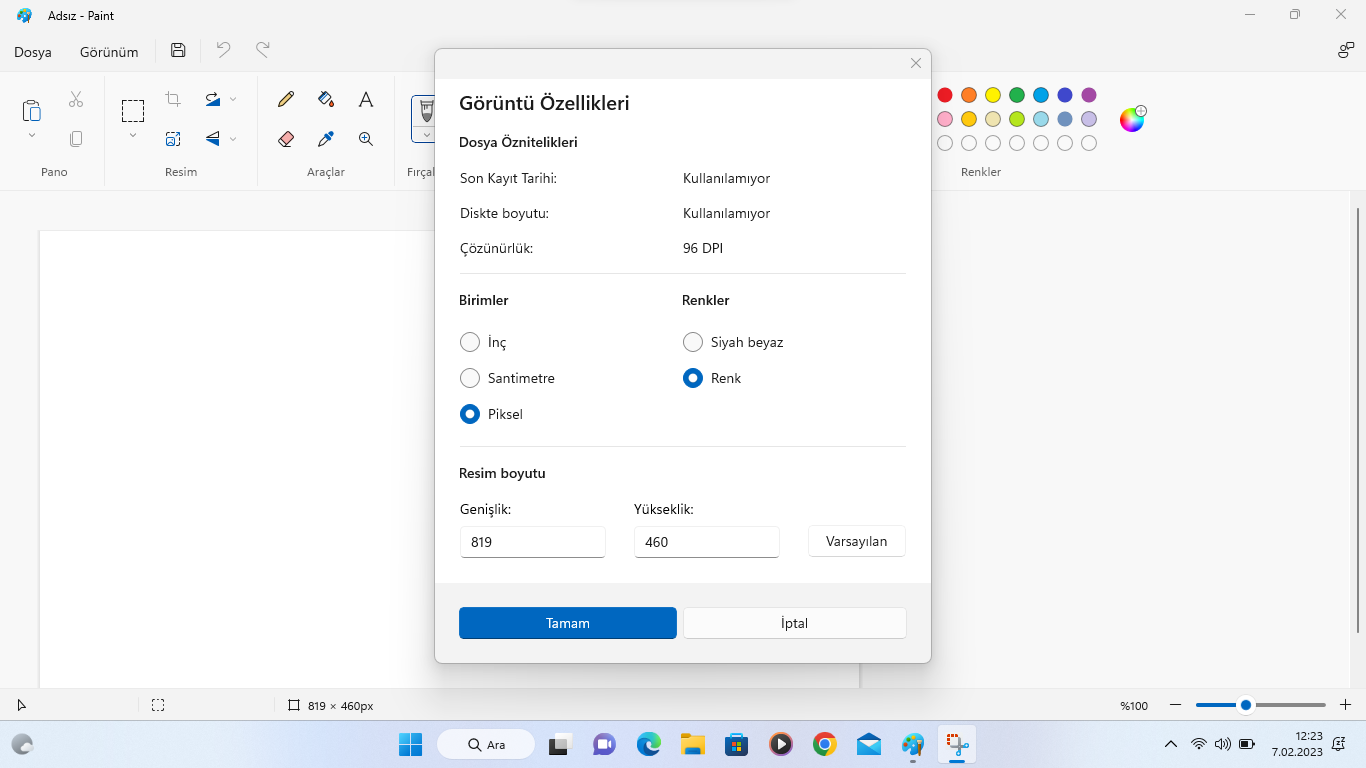This screenshot has width=1366, height=768.
Task: Click the Tamam button
Action: click(567, 623)
